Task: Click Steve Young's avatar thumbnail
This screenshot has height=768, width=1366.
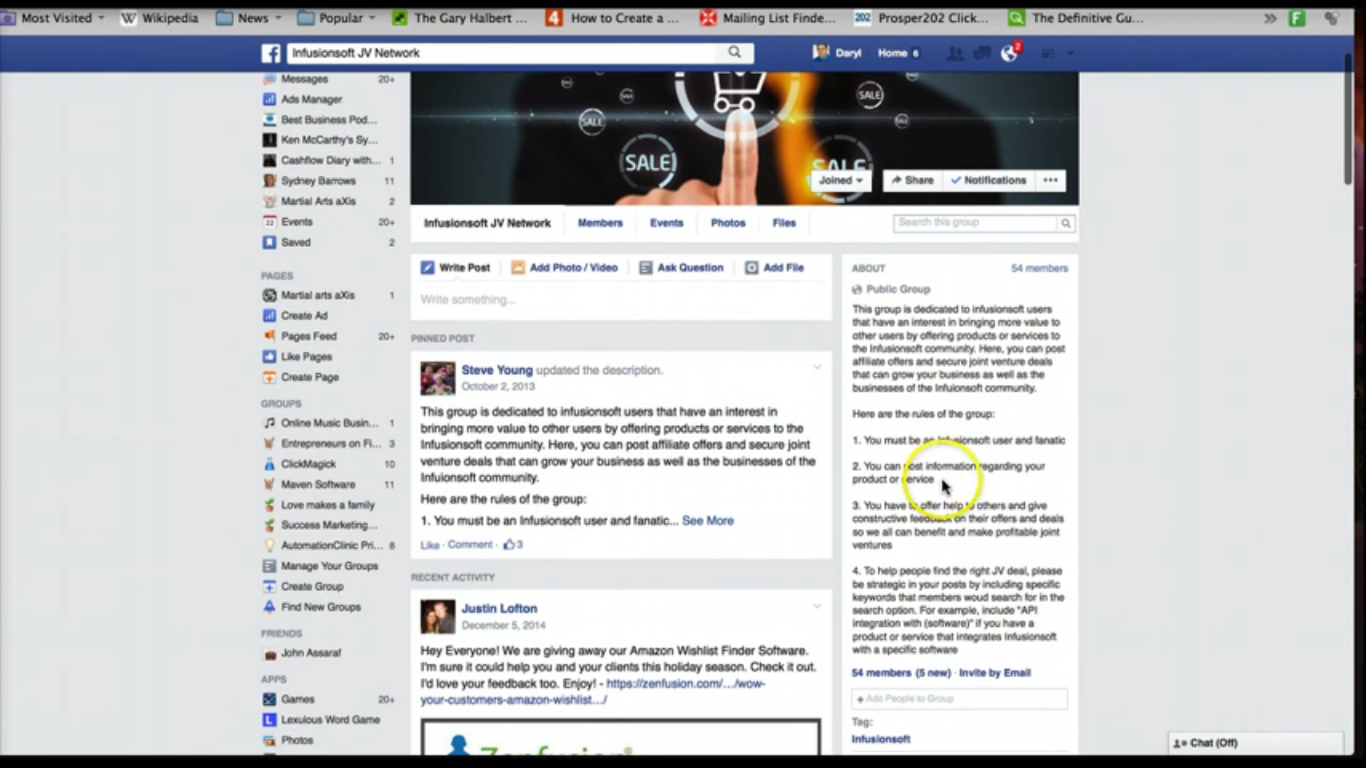Action: [x=438, y=378]
